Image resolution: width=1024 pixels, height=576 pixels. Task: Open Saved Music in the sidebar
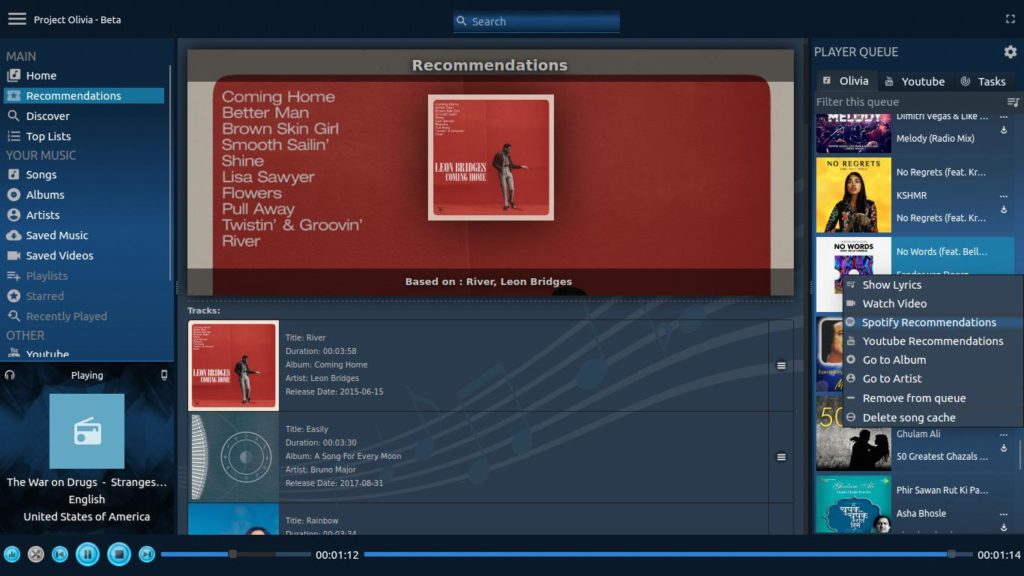tap(84, 235)
